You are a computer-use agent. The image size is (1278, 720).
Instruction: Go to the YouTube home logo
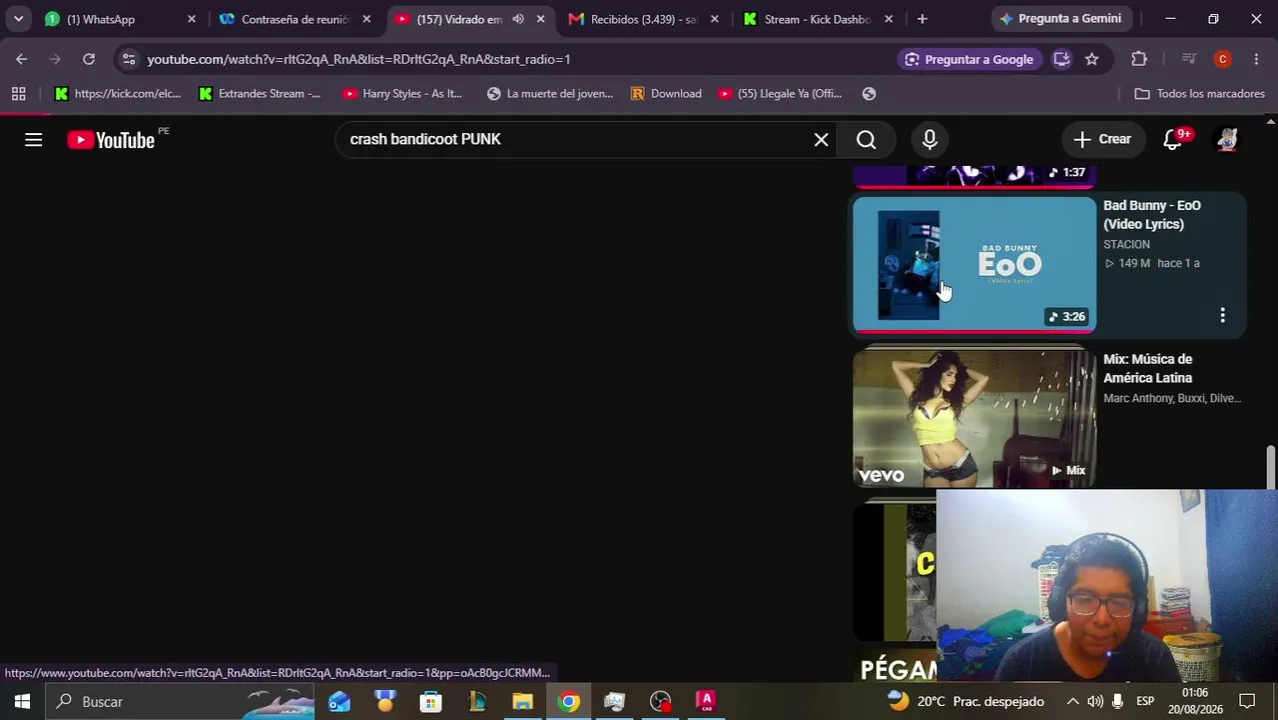tap(111, 140)
